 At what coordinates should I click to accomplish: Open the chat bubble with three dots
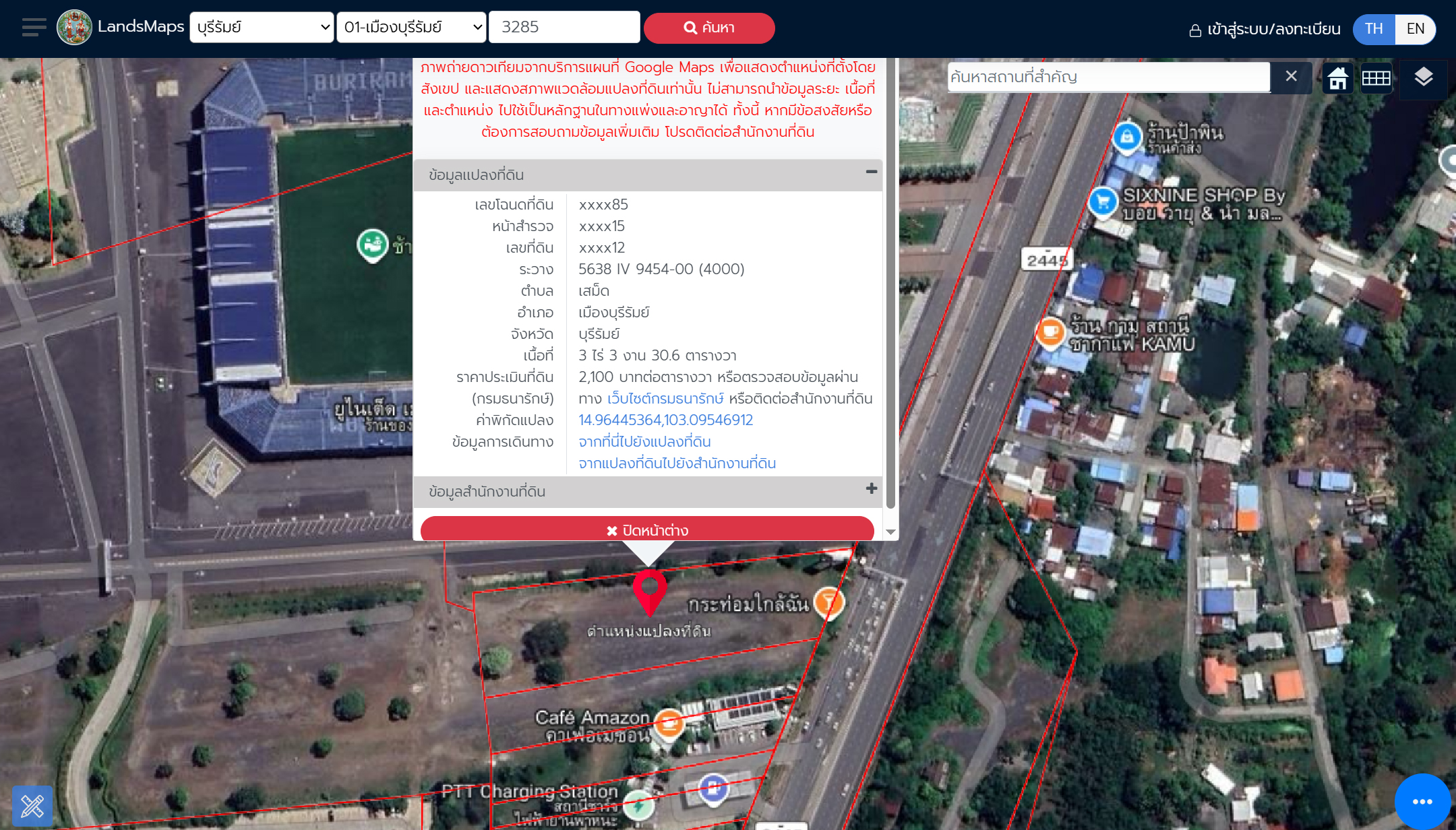(1422, 801)
